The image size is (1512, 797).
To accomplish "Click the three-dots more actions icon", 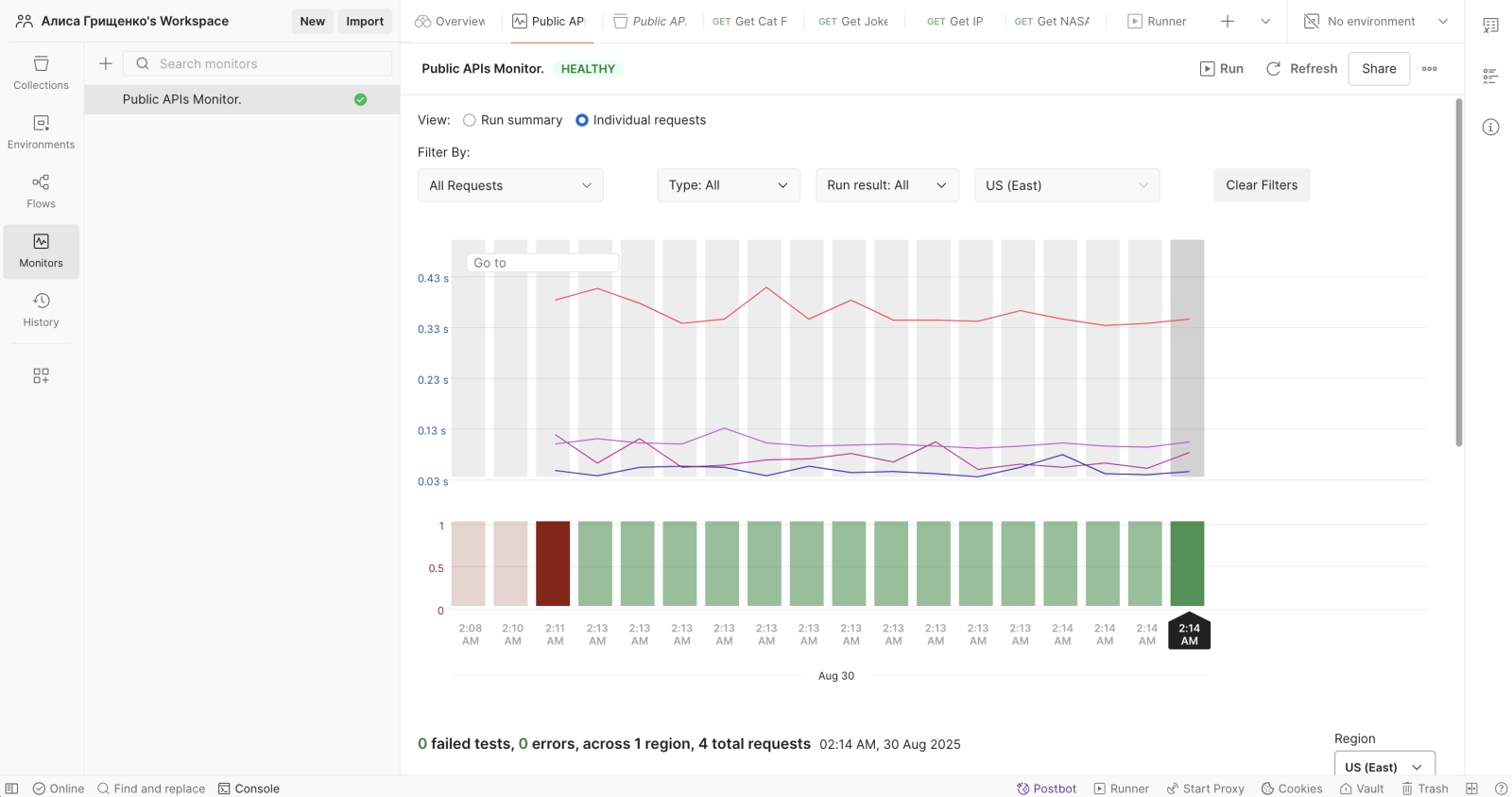I will [x=1430, y=69].
